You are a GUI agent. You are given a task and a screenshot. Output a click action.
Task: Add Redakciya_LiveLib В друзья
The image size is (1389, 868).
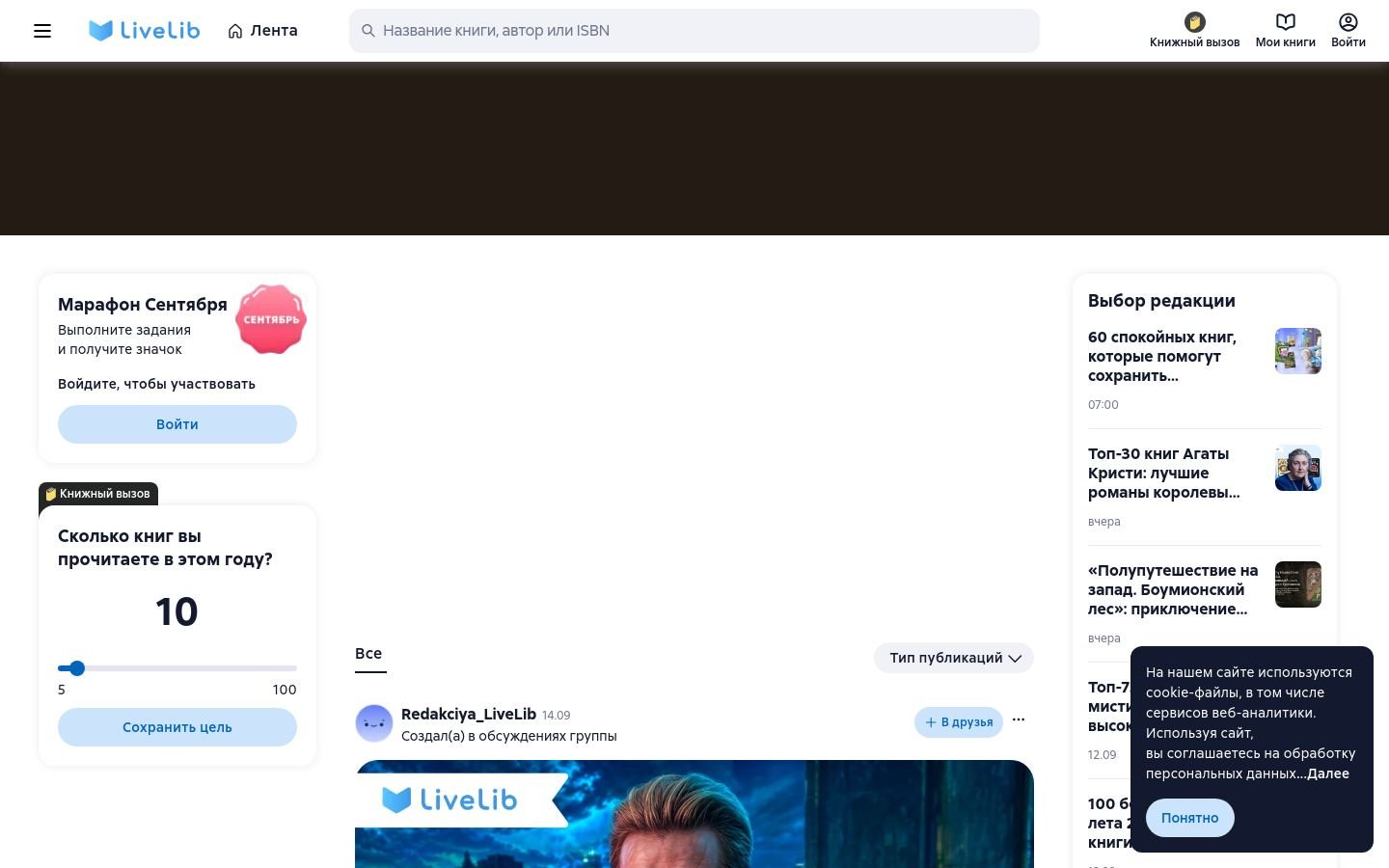click(959, 722)
